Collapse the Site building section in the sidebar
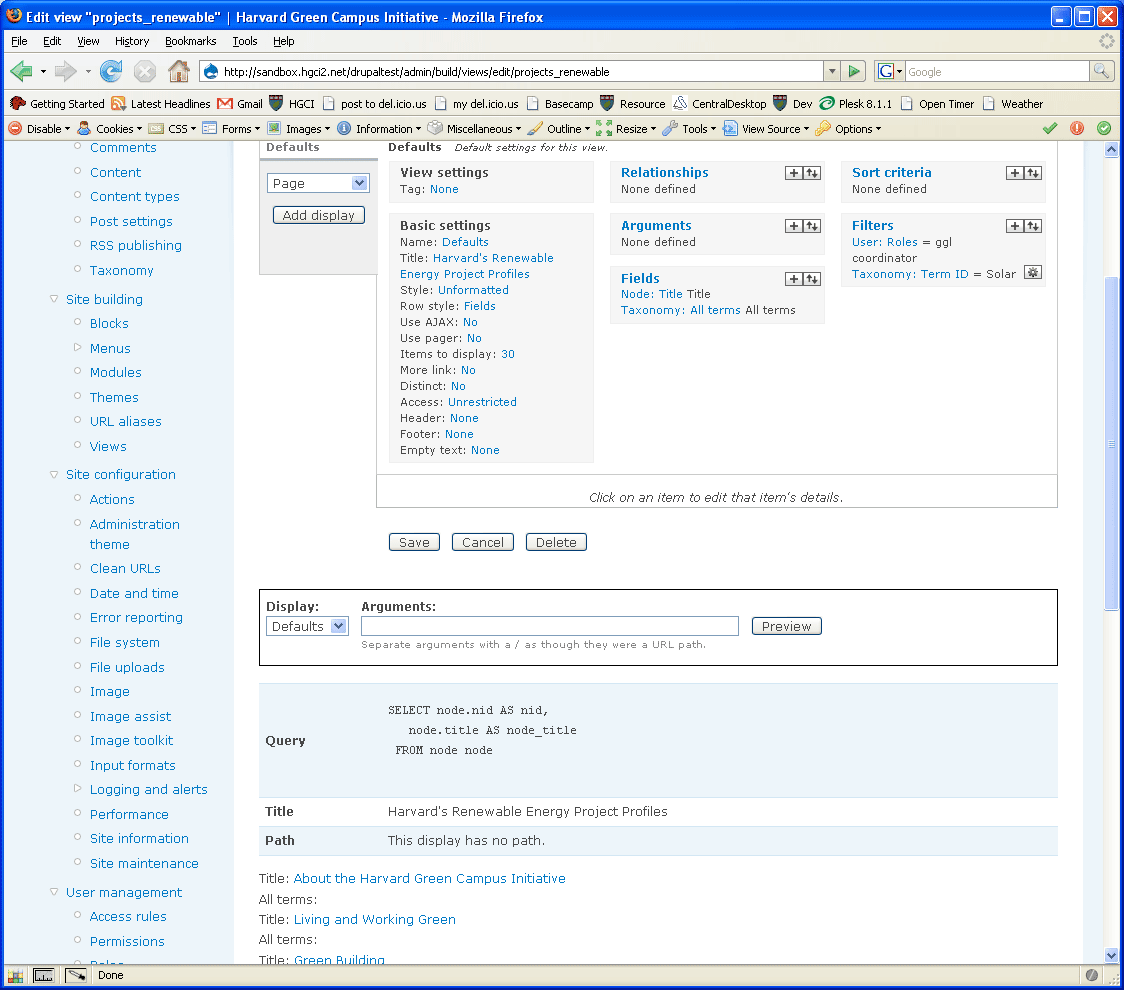Screen dimensions: 1124x990 (x=54, y=298)
